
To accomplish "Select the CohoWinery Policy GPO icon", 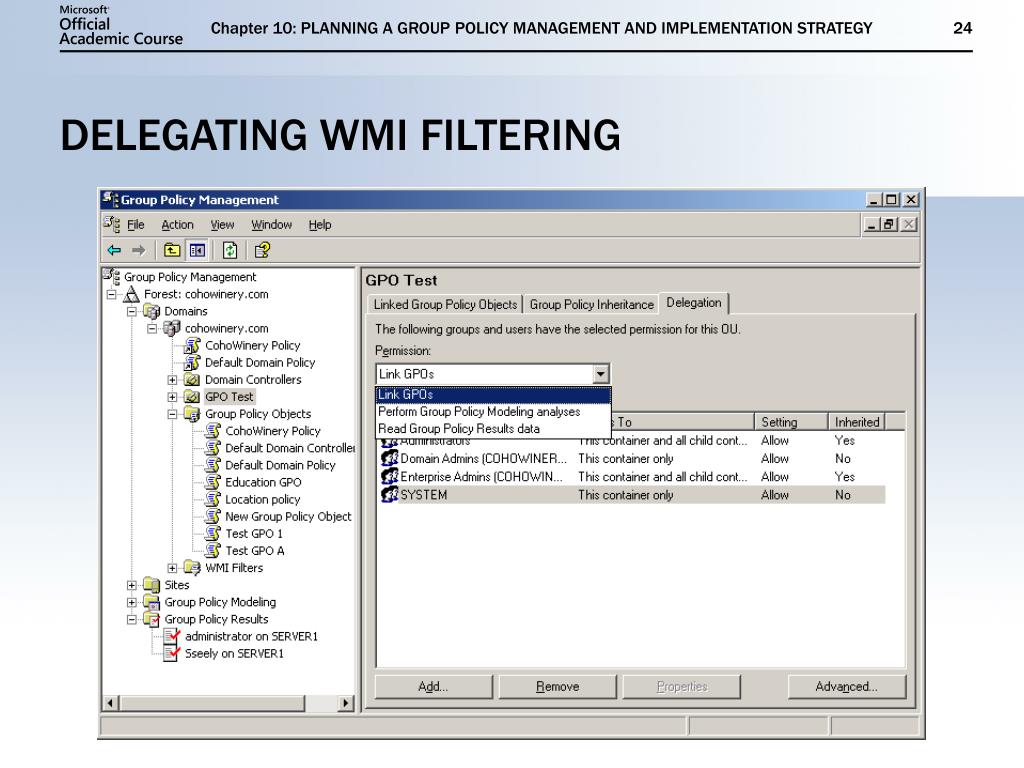I will click(x=214, y=431).
